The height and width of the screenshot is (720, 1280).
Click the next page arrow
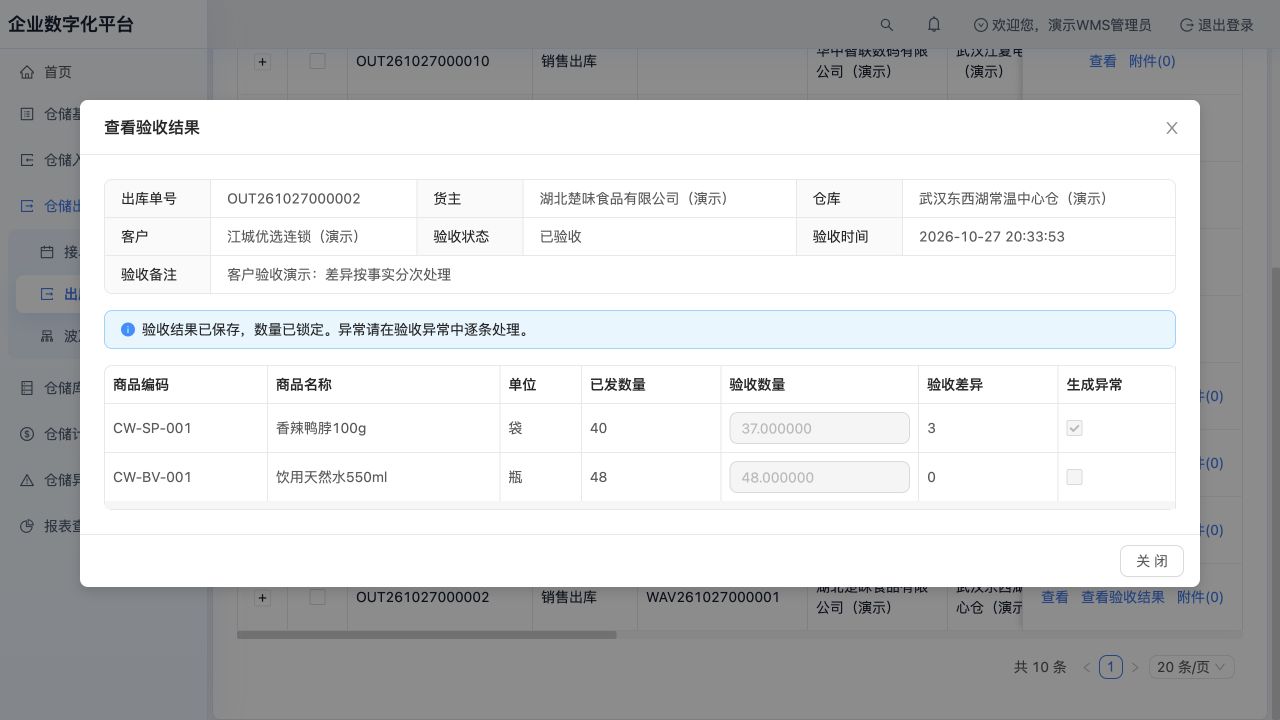click(1134, 667)
